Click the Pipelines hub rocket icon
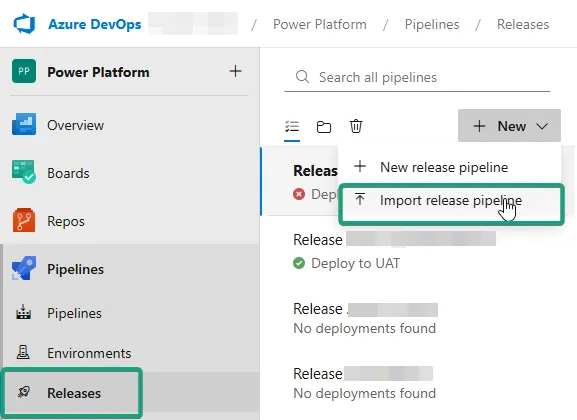The image size is (577, 420). 24,268
